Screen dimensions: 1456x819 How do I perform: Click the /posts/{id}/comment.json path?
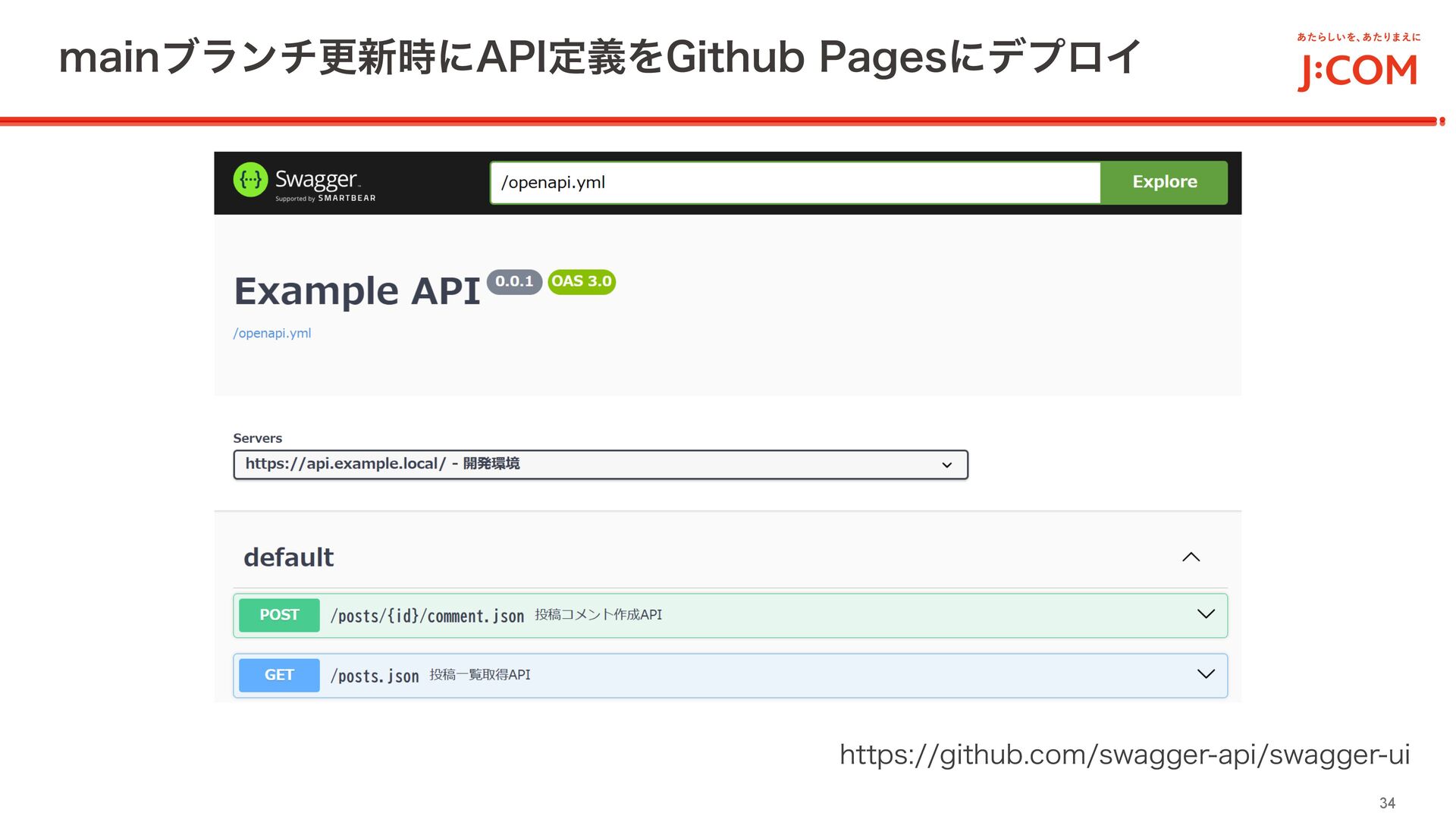(428, 616)
